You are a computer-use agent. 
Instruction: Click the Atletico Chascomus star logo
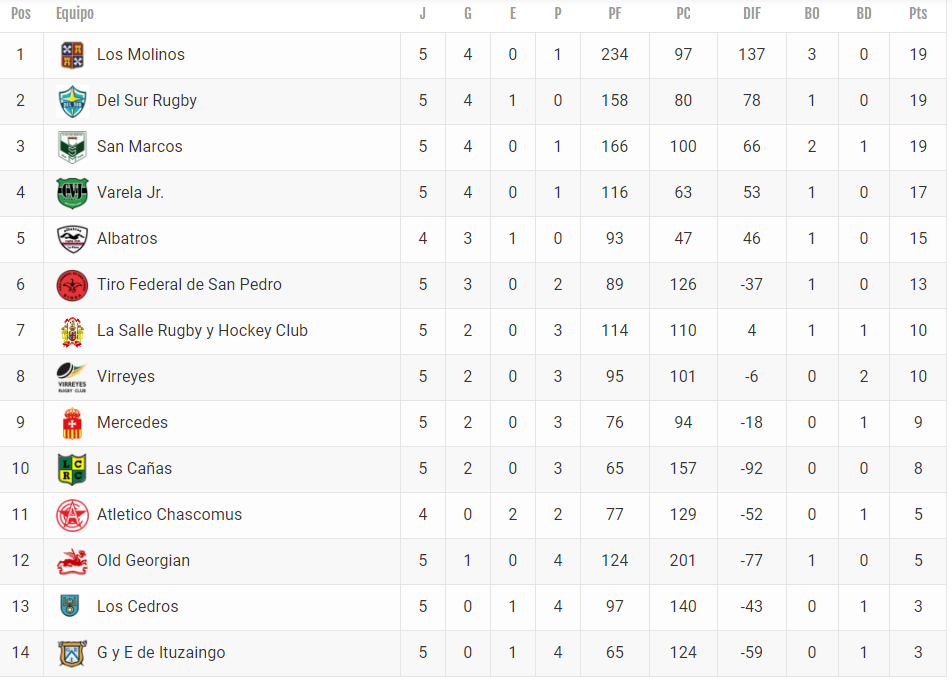point(72,515)
